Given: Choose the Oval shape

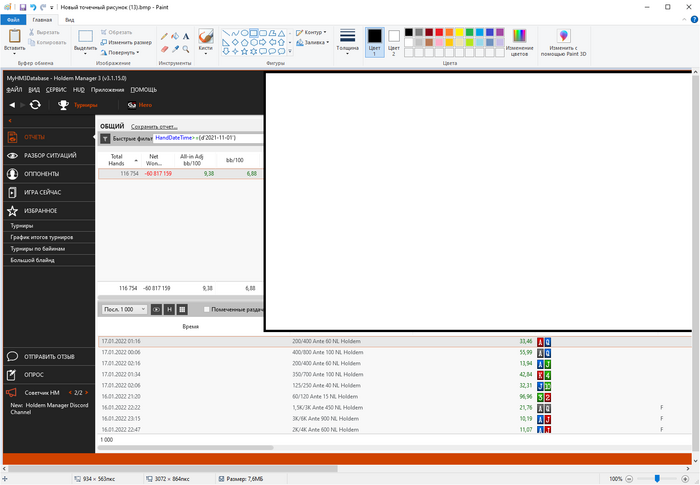Looking at the screenshot, I should [245, 33].
